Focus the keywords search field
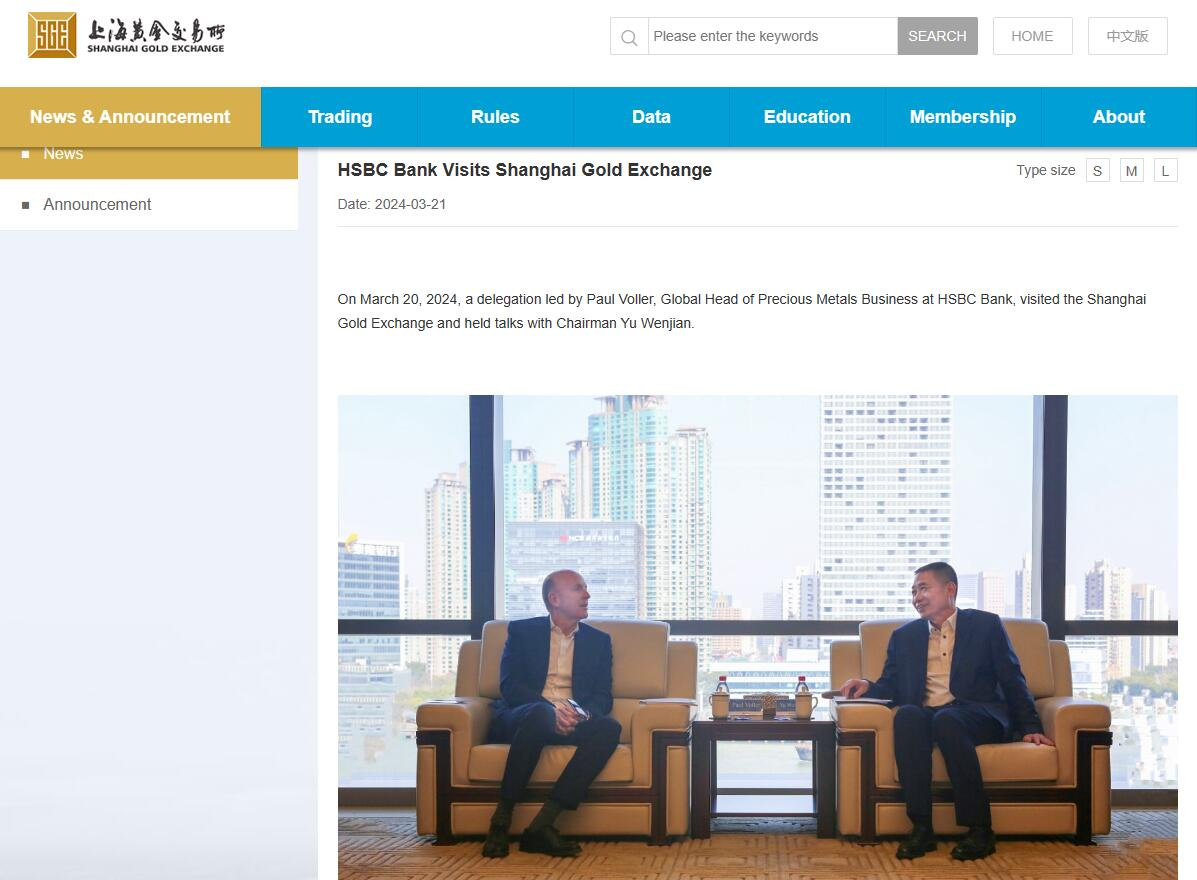 [x=773, y=36]
